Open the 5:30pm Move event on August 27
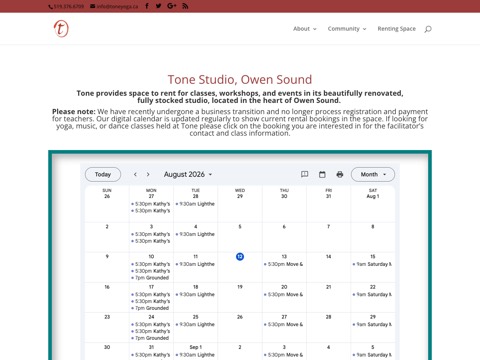480x360 pixels. pos(284,325)
